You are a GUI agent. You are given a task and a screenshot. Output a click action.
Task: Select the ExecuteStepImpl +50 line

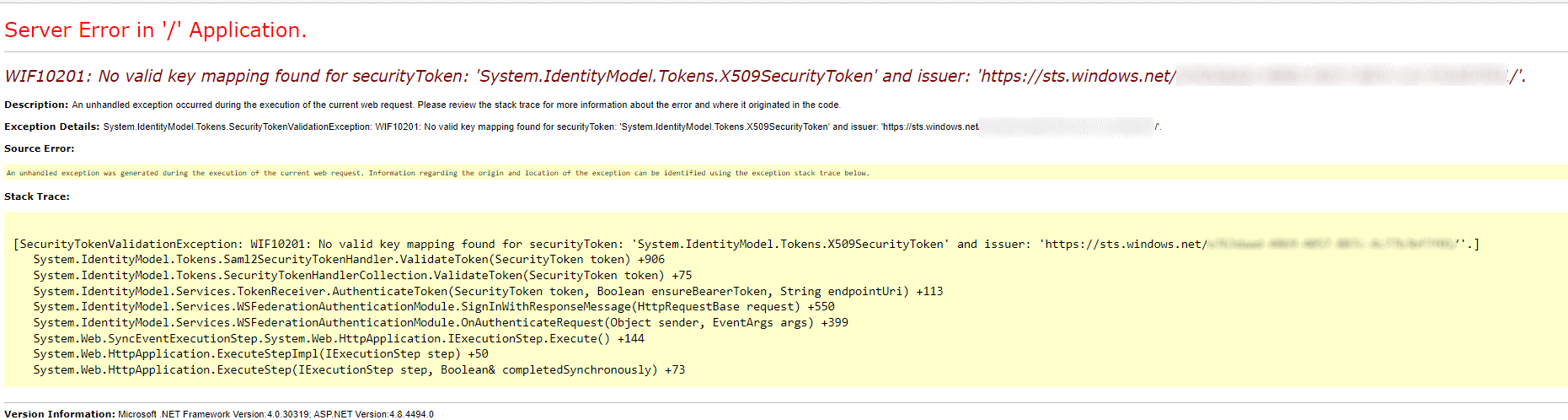260,354
